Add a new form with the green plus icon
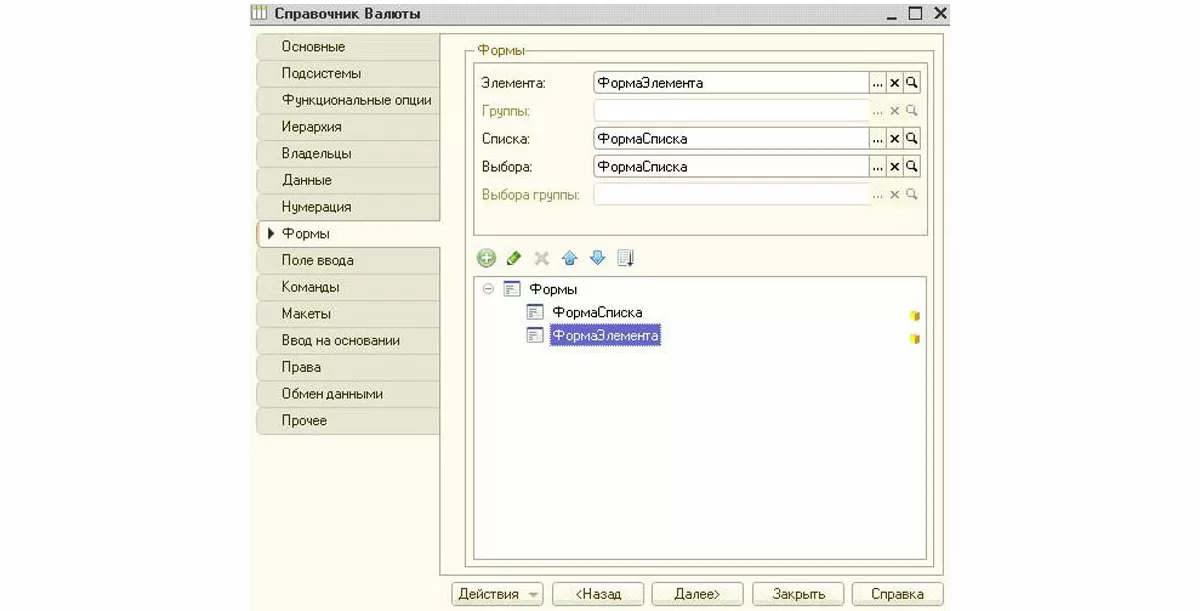Screen dimensions: 1200x611 (486, 258)
